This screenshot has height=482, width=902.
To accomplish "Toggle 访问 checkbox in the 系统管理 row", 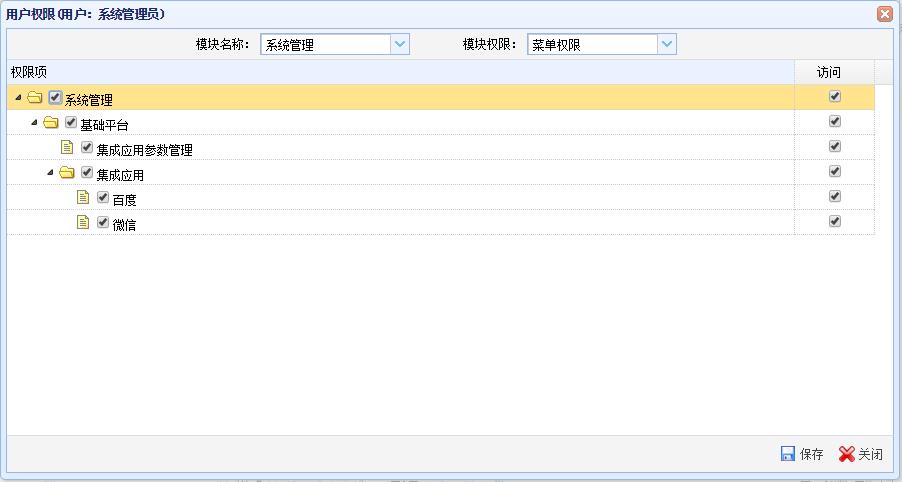I will [x=835, y=96].
